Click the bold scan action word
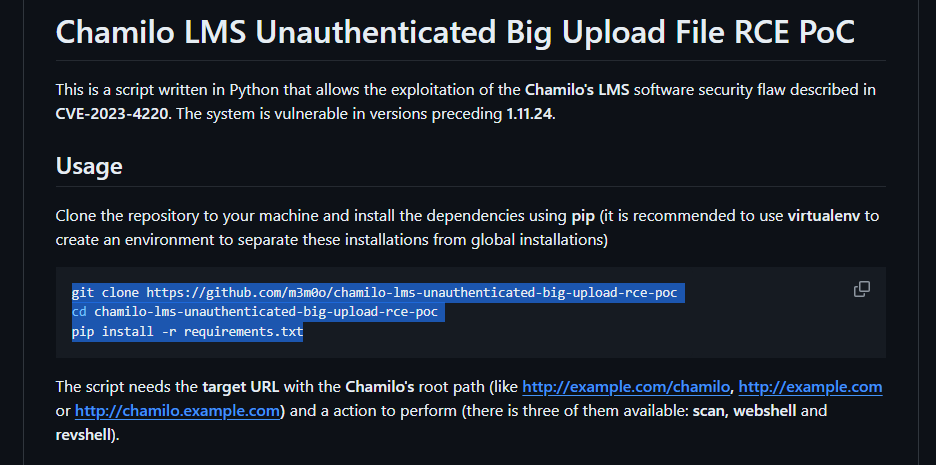 710,411
